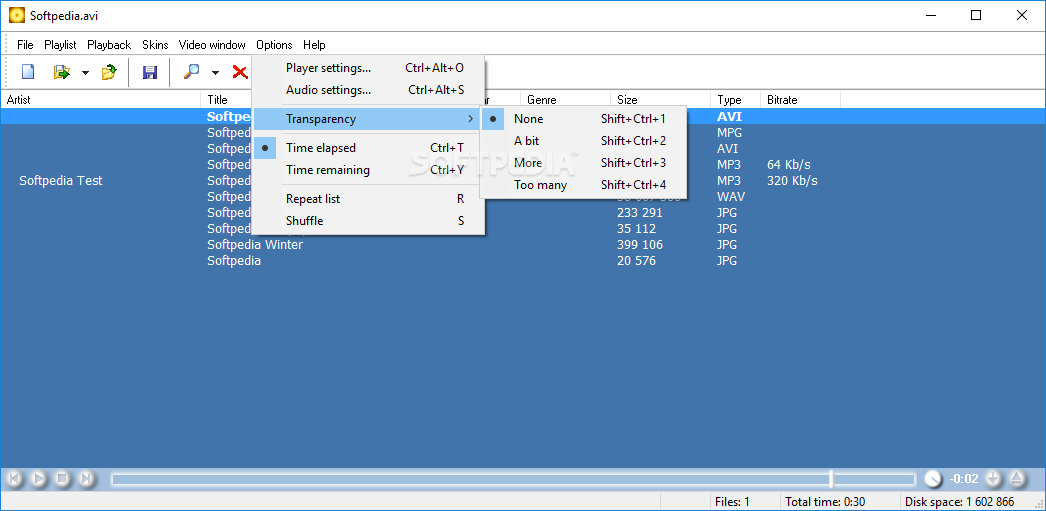Click the add files folder with green arrow icon

62,72
